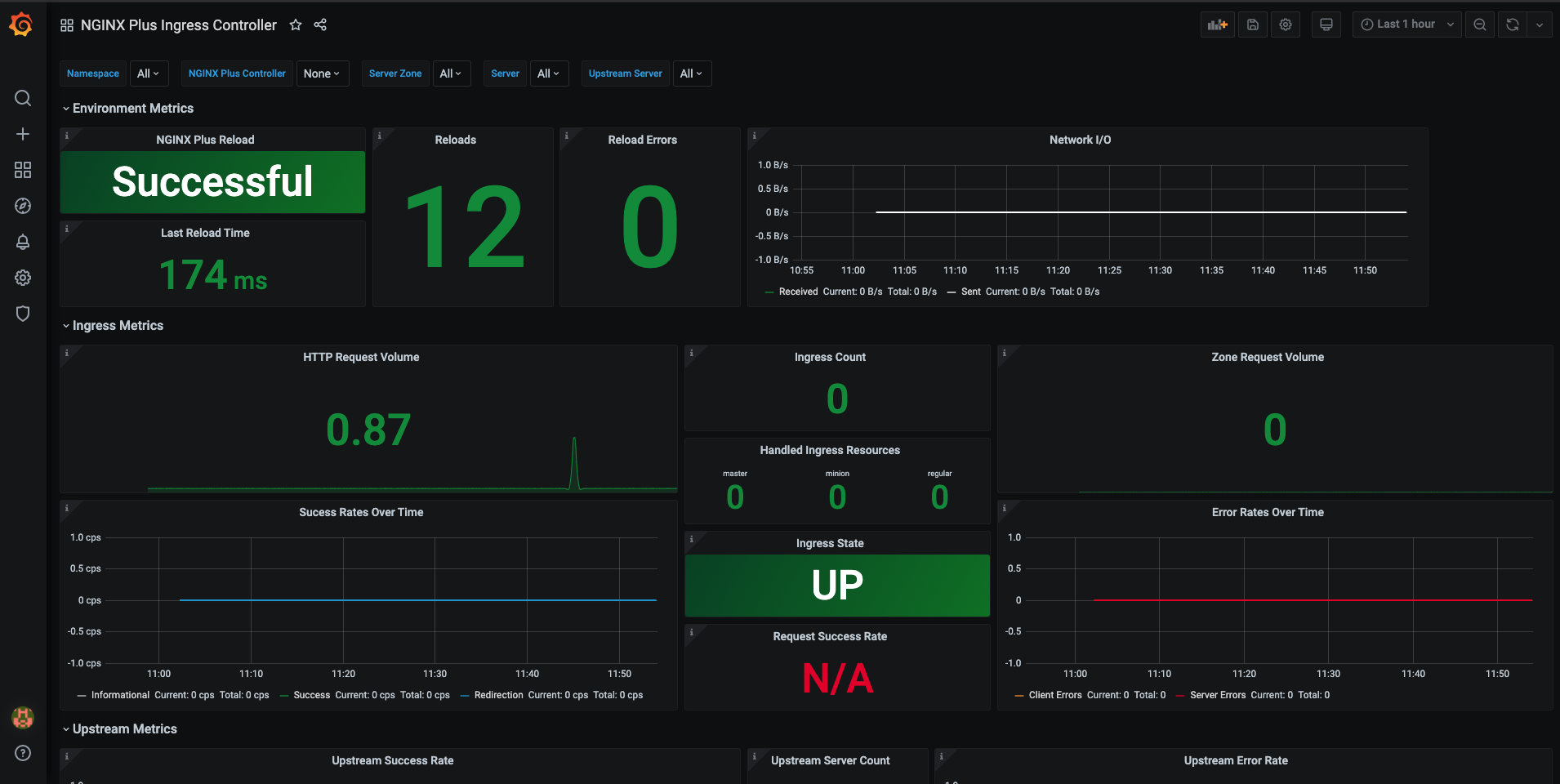Open the refresh interval dropdown arrow

(1540, 24)
